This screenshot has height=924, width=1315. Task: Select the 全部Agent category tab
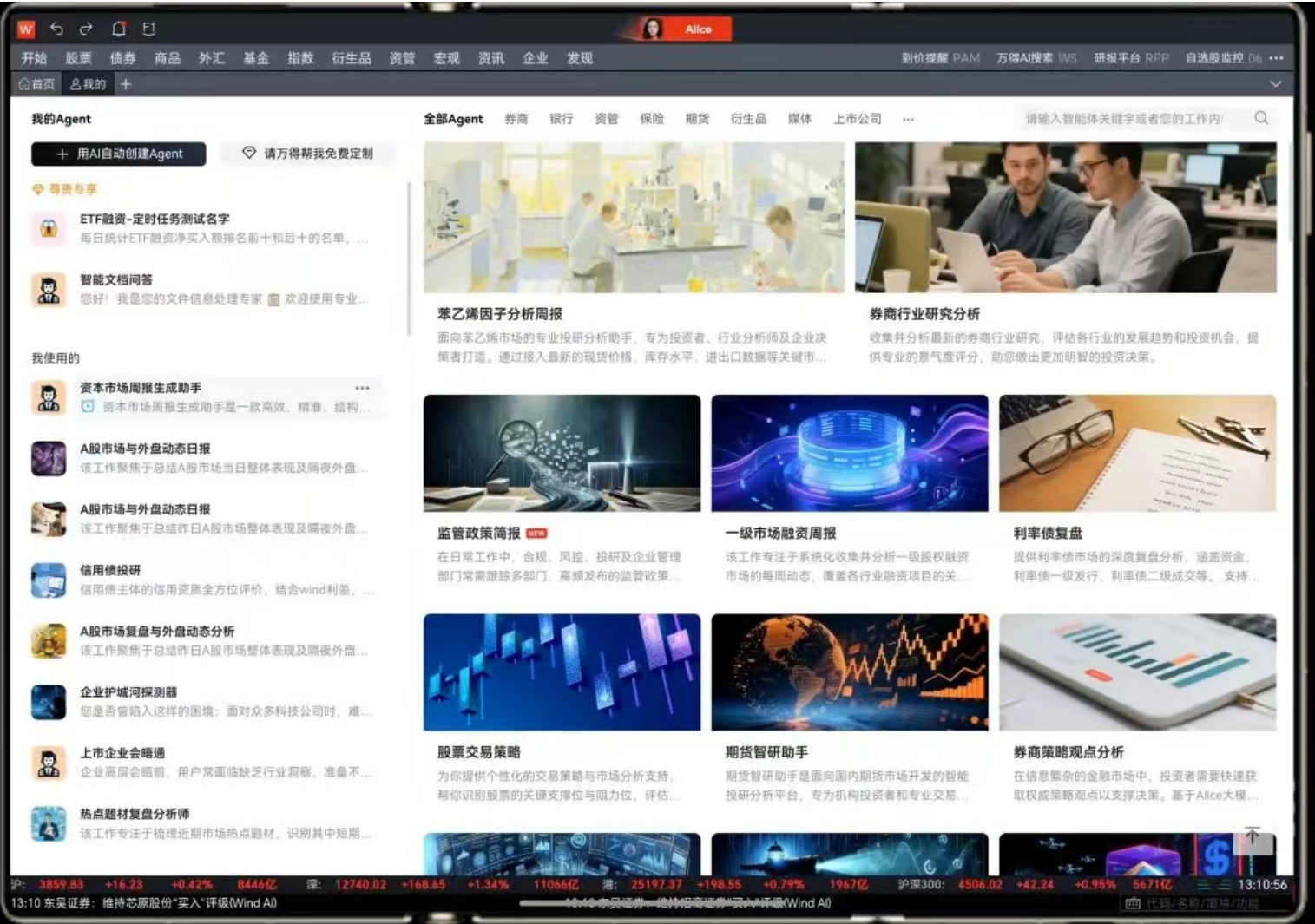point(453,119)
